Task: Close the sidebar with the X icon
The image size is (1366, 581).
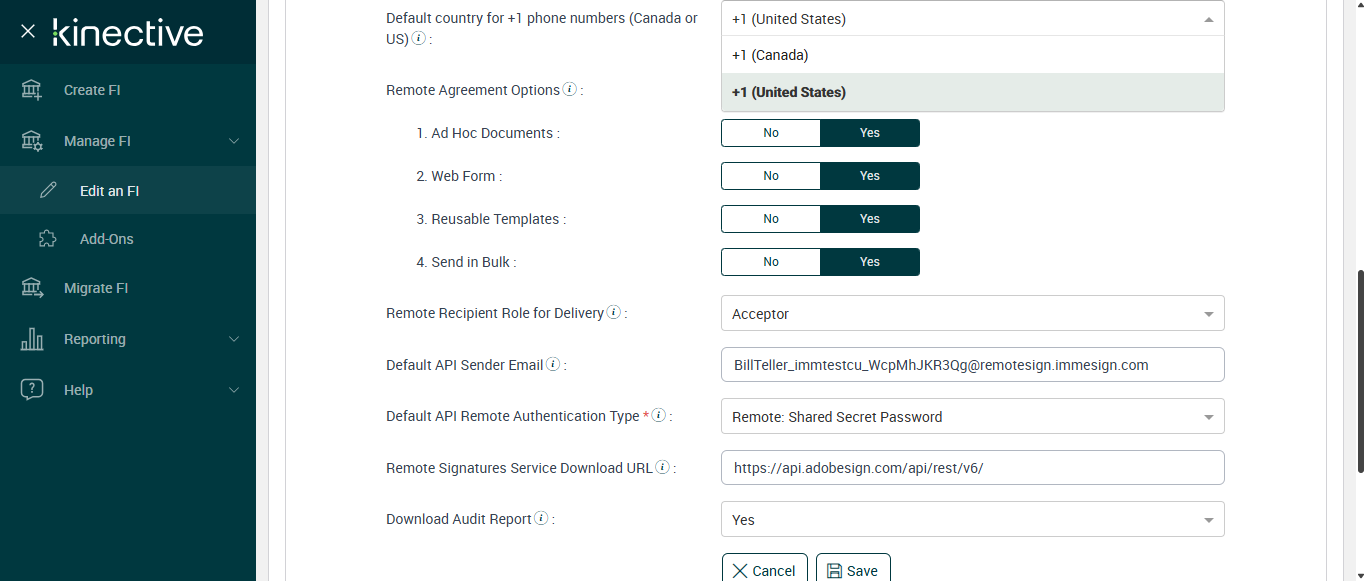Action: pyautogui.click(x=28, y=31)
